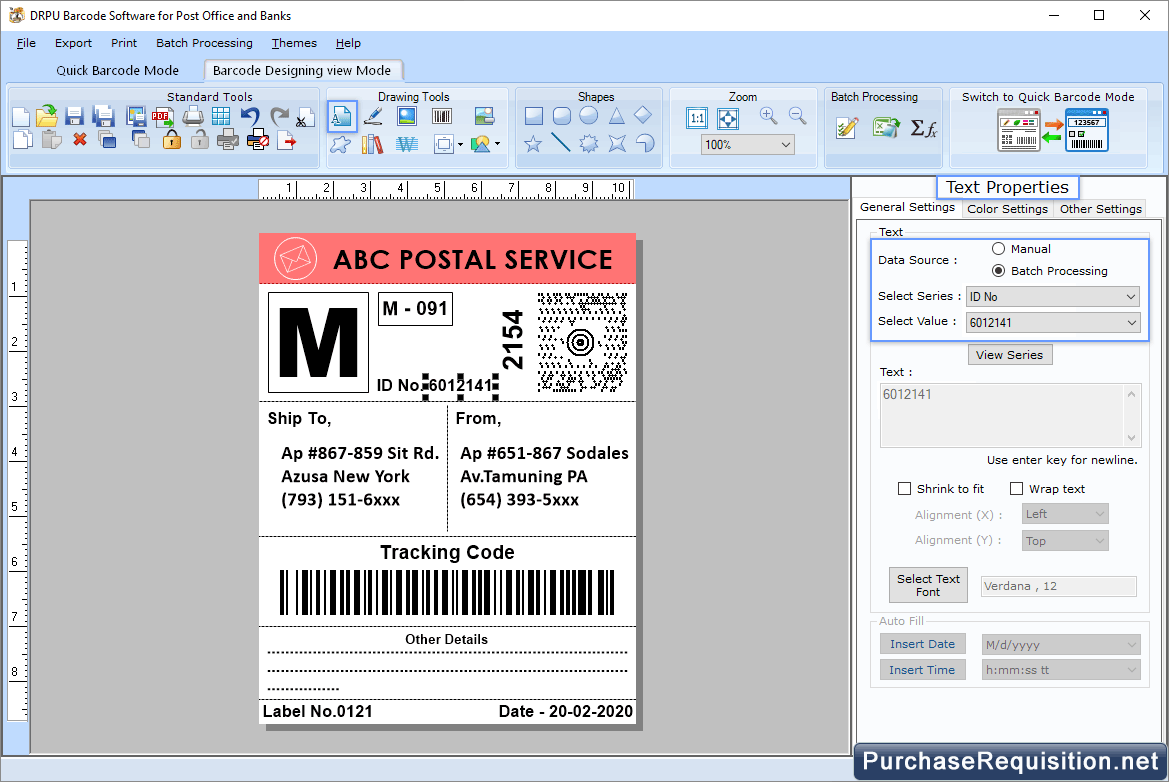
Task: Select the Triangle shape tool
Action: pyautogui.click(x=617, y=116)
